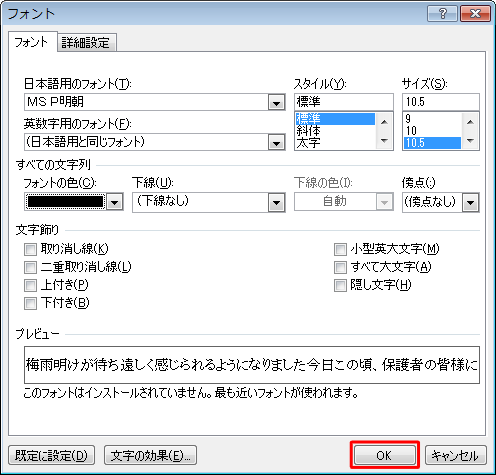Open the 文字の効果 button
The image size is (496, 475).
pyautogui.click(x=150, y=455)
